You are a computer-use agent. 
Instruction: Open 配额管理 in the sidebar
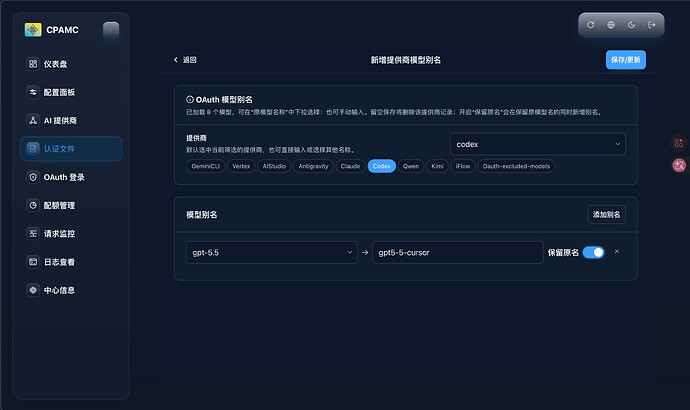[x=71, y=205]
